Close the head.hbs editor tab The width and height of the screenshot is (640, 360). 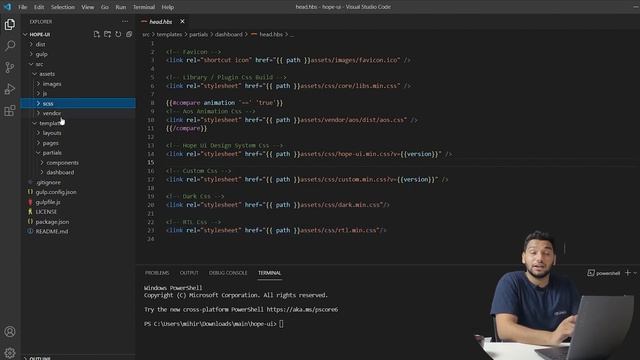tap(182, 21)
